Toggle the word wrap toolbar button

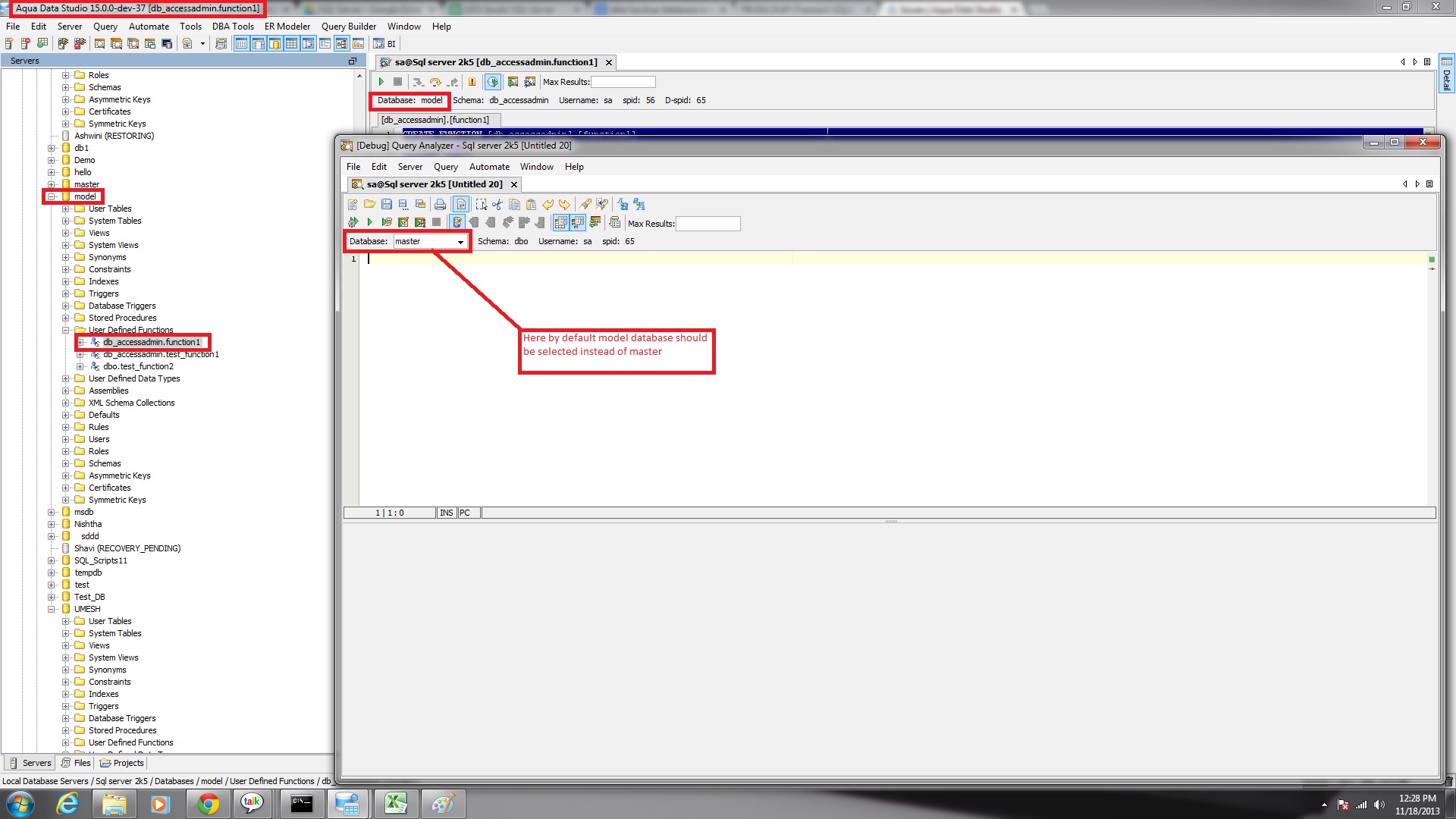tap(461, 204)
